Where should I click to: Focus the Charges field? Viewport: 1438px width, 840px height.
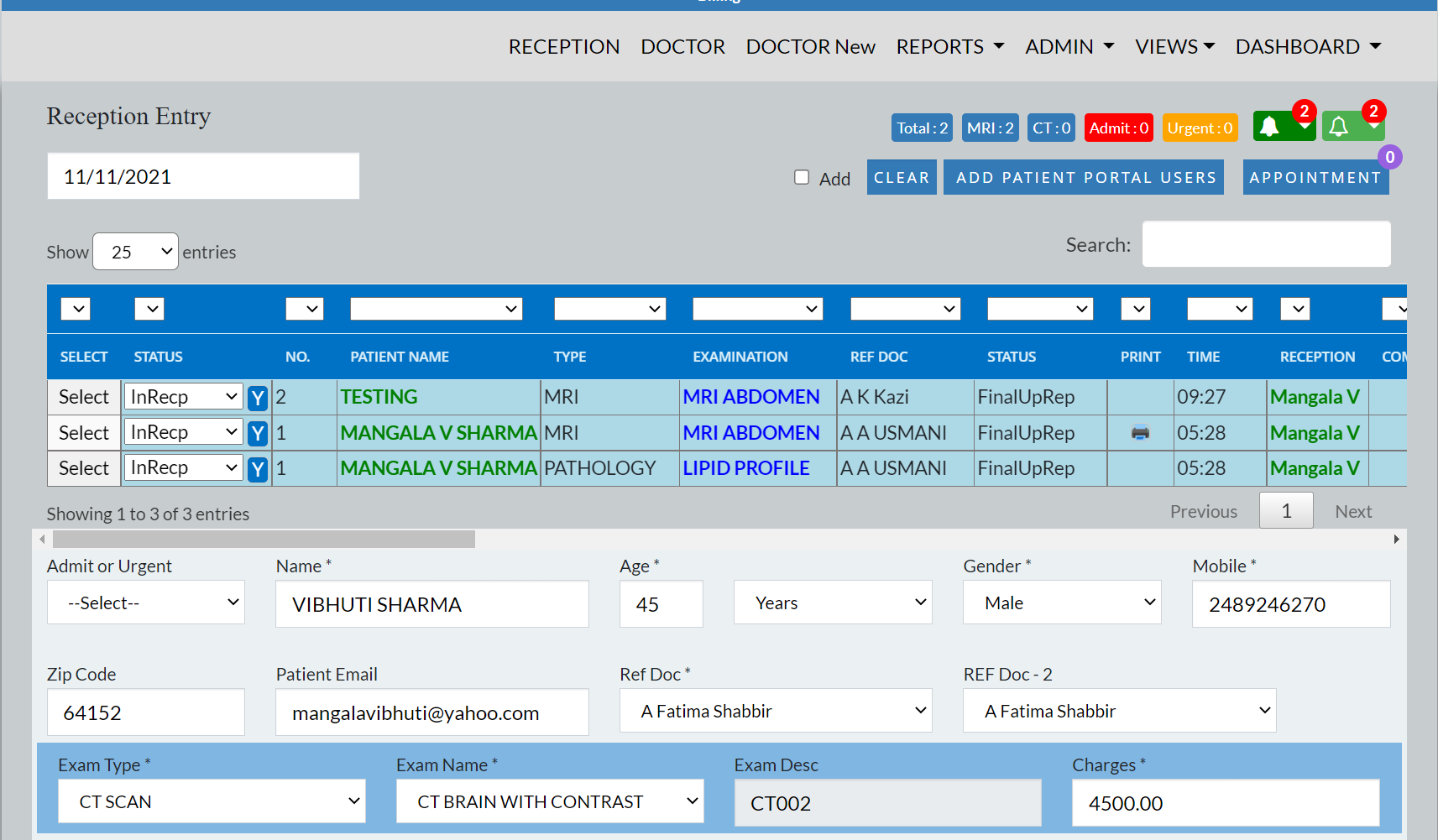pyautogui.click(x=1226, y=803)
